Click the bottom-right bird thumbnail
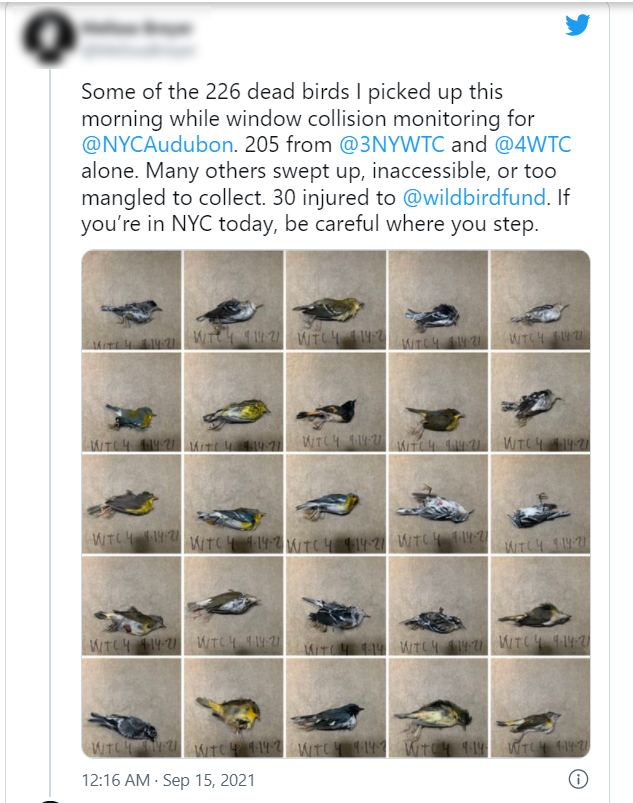Image resolution: width=633 pixels, height=803 pixels. [540, 708]
